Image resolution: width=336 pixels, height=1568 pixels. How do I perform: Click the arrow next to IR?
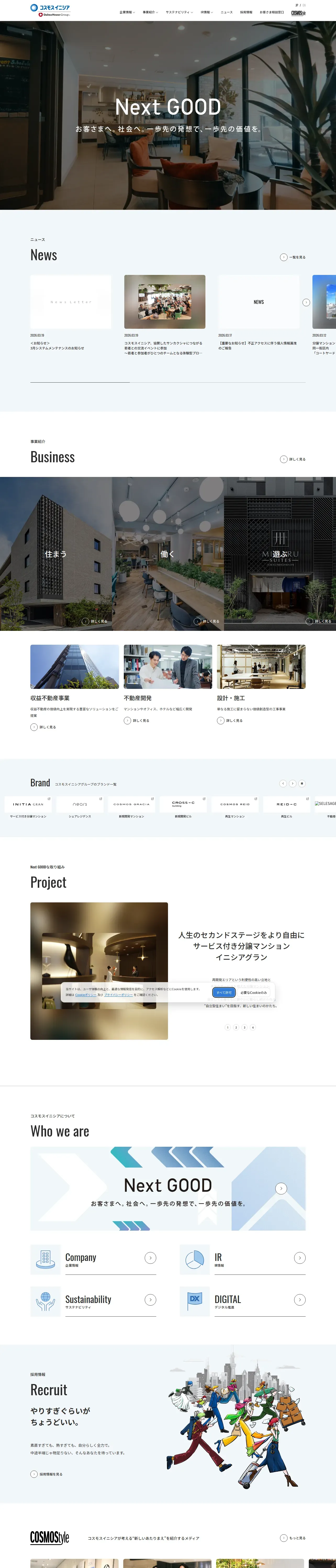(x=300, y=1258)
